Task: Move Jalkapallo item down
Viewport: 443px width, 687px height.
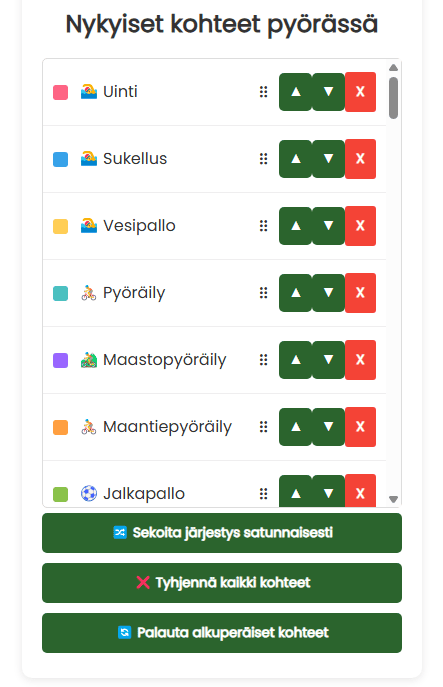Action: coord(329,492)
